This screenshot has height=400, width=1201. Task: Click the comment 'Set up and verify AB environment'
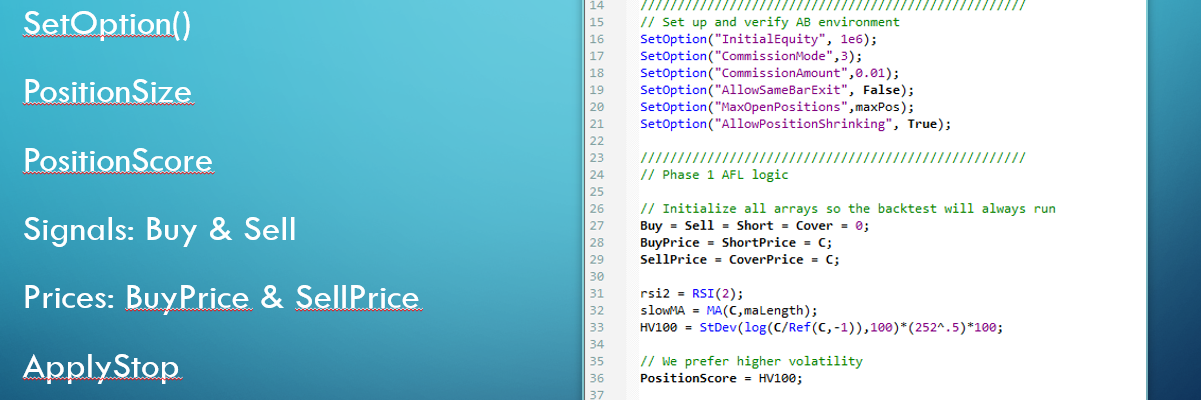click(x=770, y=22)
